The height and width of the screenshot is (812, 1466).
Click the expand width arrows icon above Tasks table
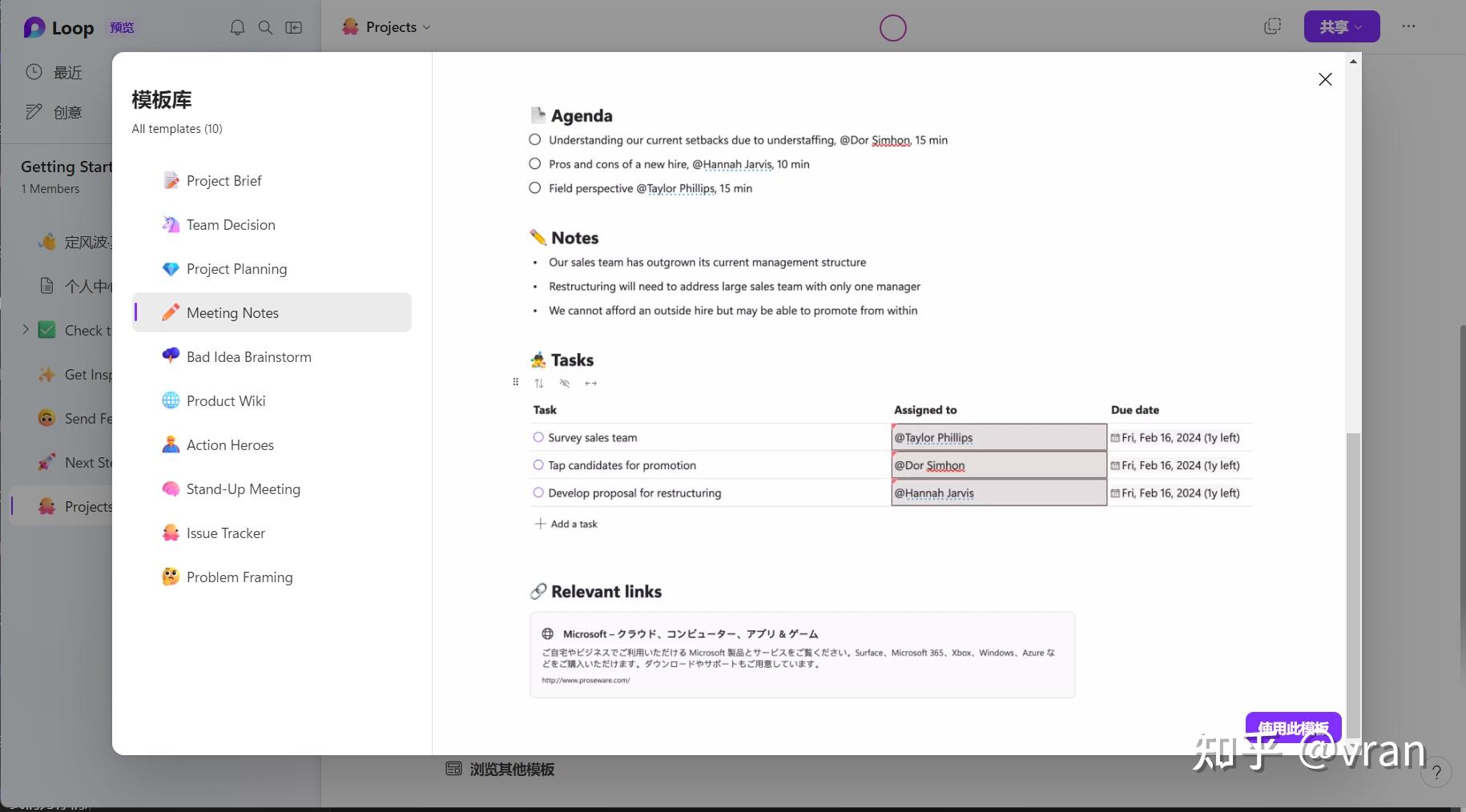tap(591, 384)
